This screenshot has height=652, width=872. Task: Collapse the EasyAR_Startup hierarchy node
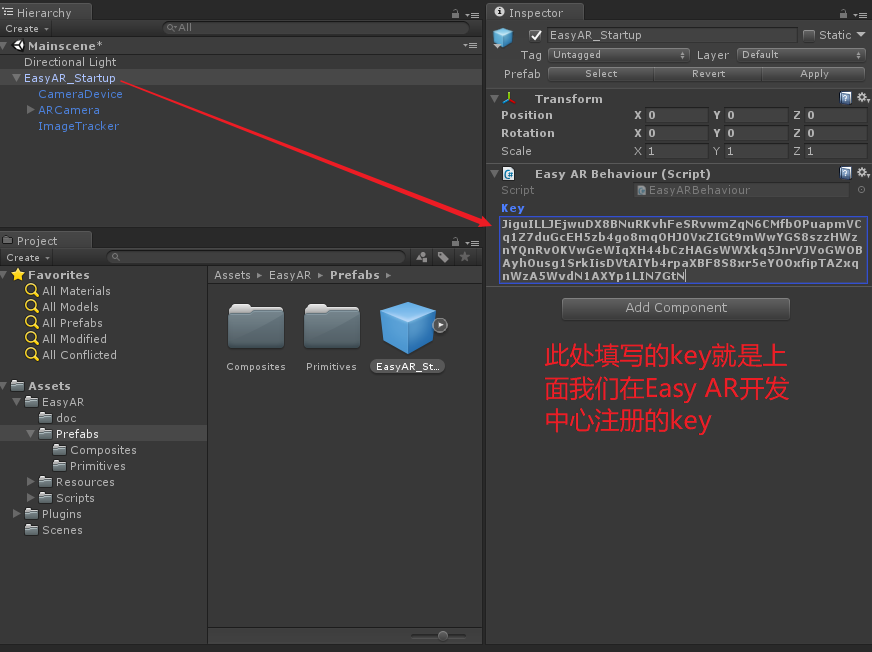pos(16,78)
